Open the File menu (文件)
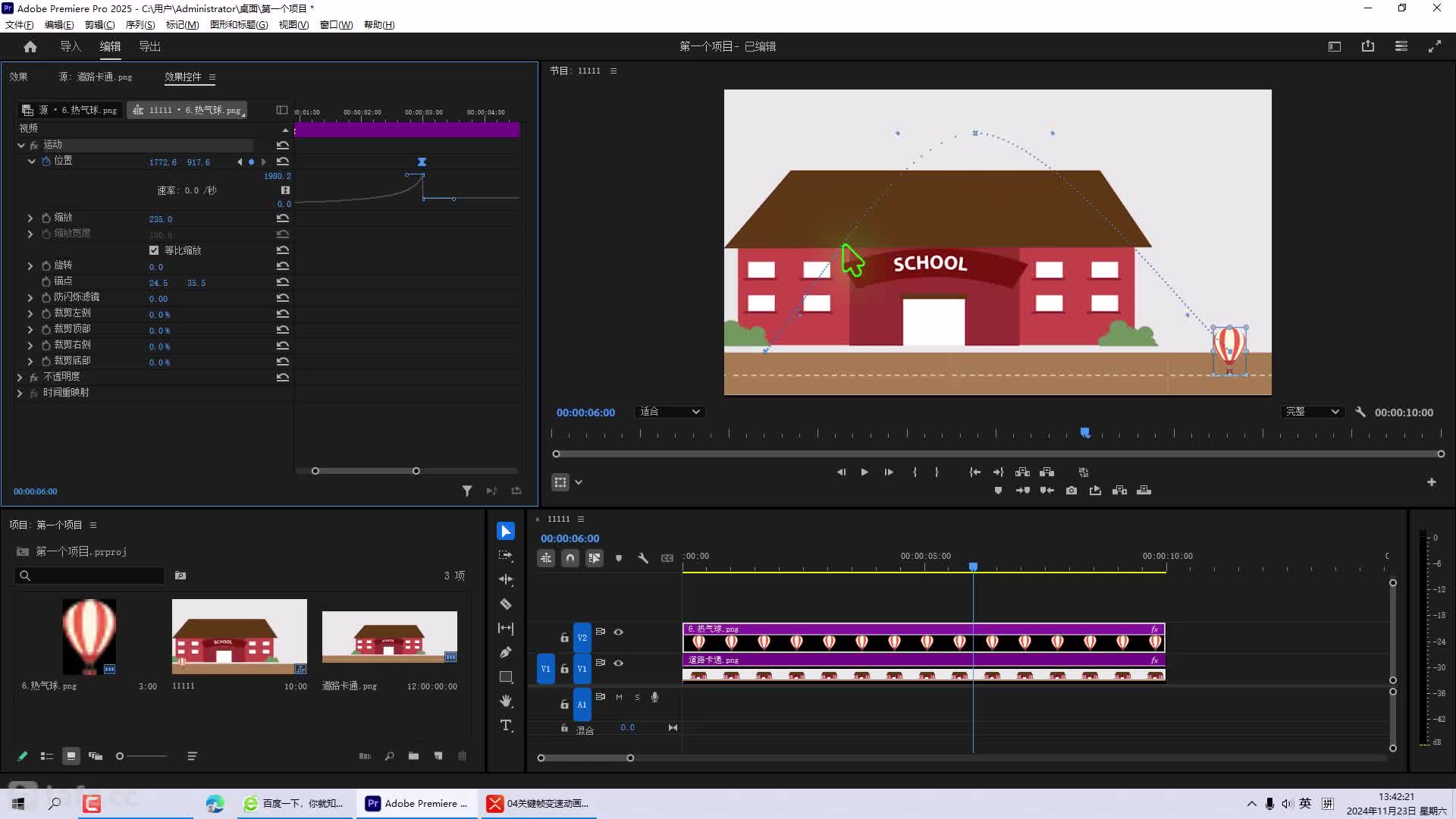This screenshot has height=819, width=1456. click(20, 25)
